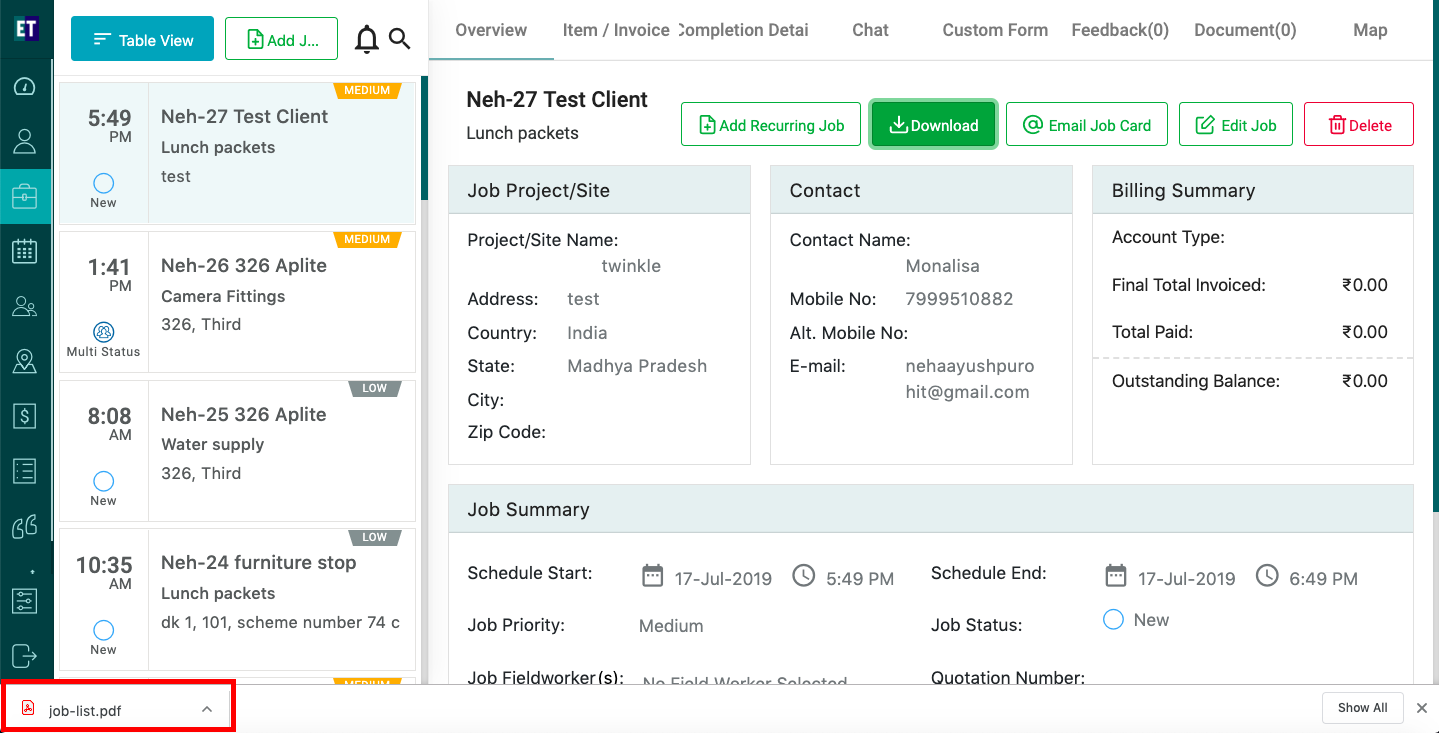Open the calendar sidebar icon

[x=25, y=251]
